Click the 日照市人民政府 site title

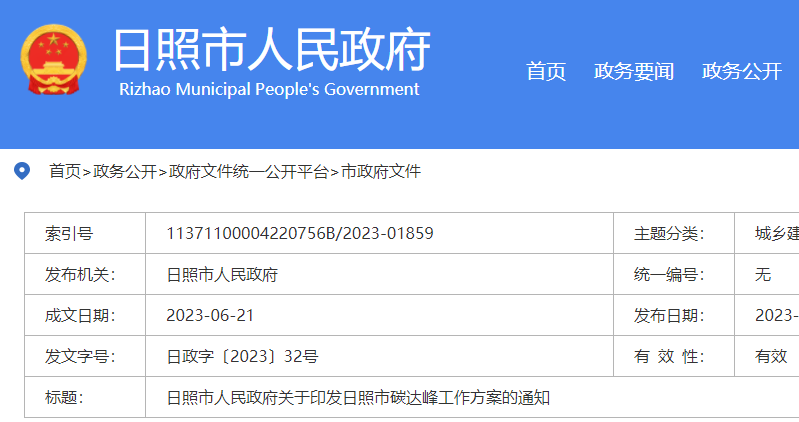pyautogui.click(x=271, y=49)
